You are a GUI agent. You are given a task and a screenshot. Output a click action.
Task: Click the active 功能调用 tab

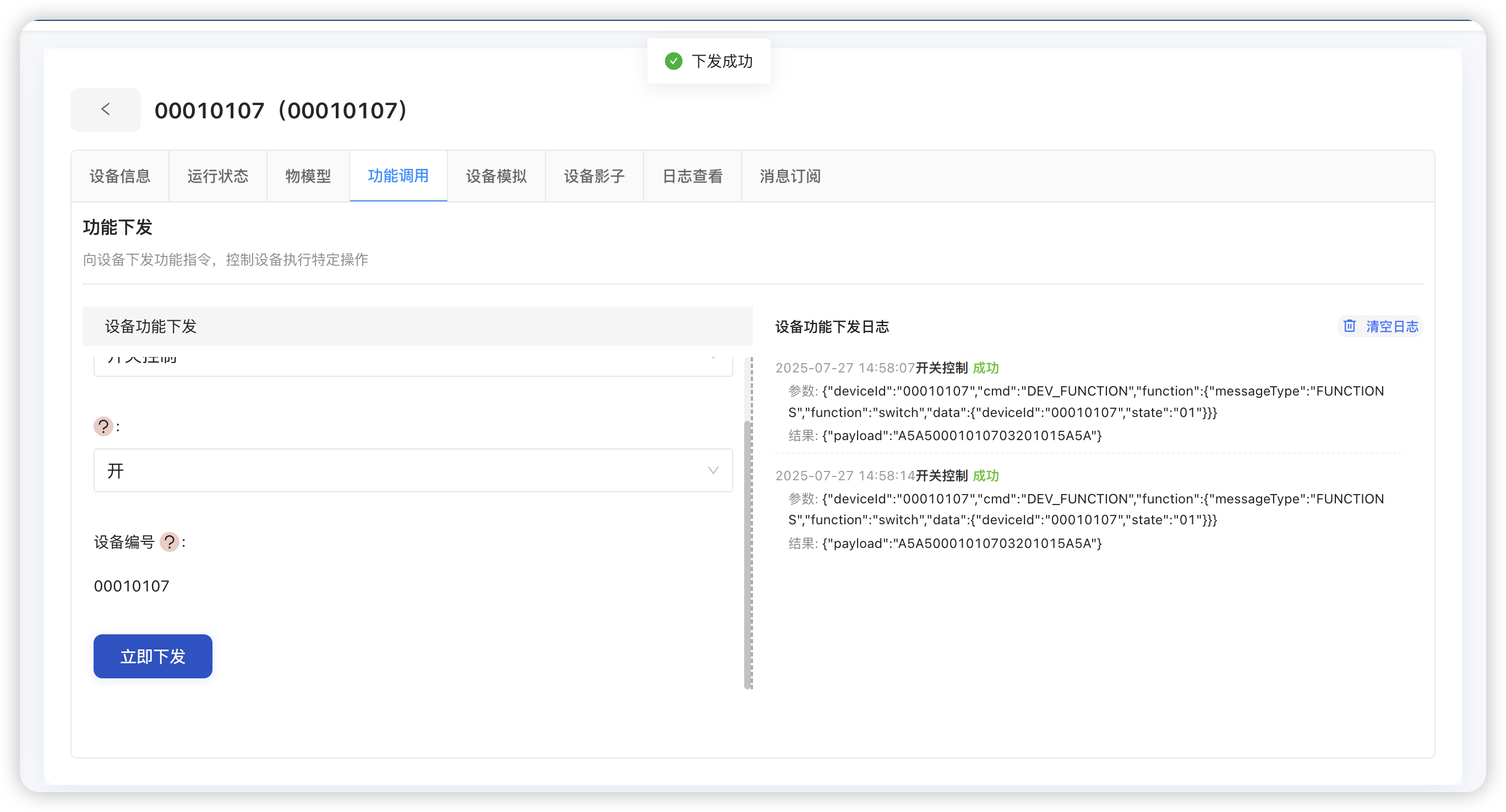398,176
